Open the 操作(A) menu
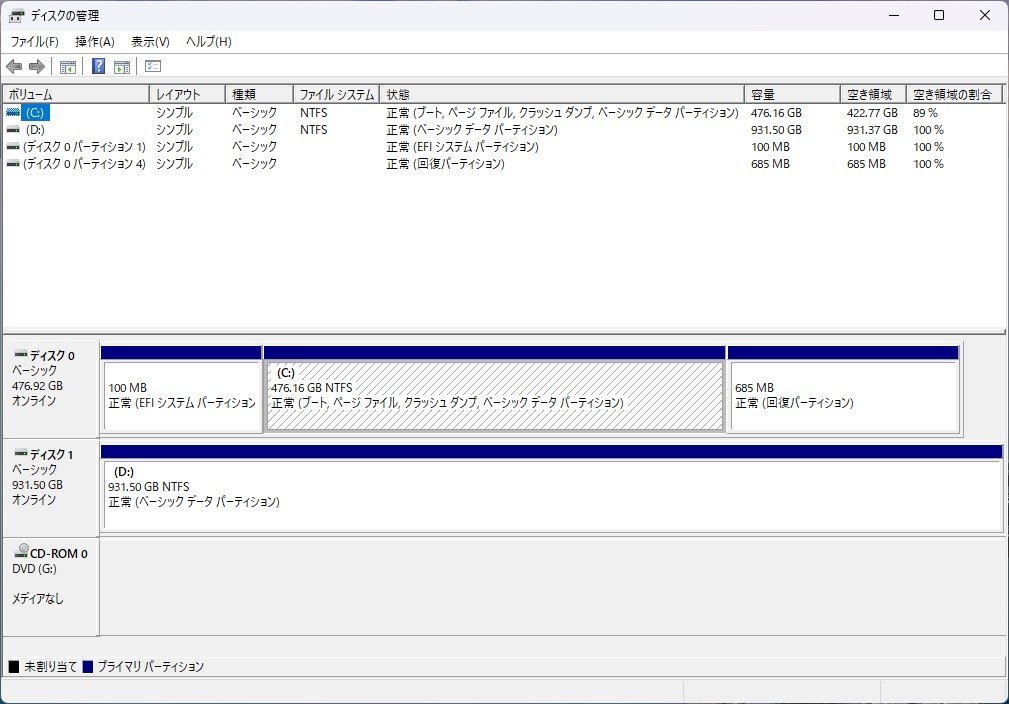The height and width of the screenshot is (704, 1009). click(x=95, y=42)
